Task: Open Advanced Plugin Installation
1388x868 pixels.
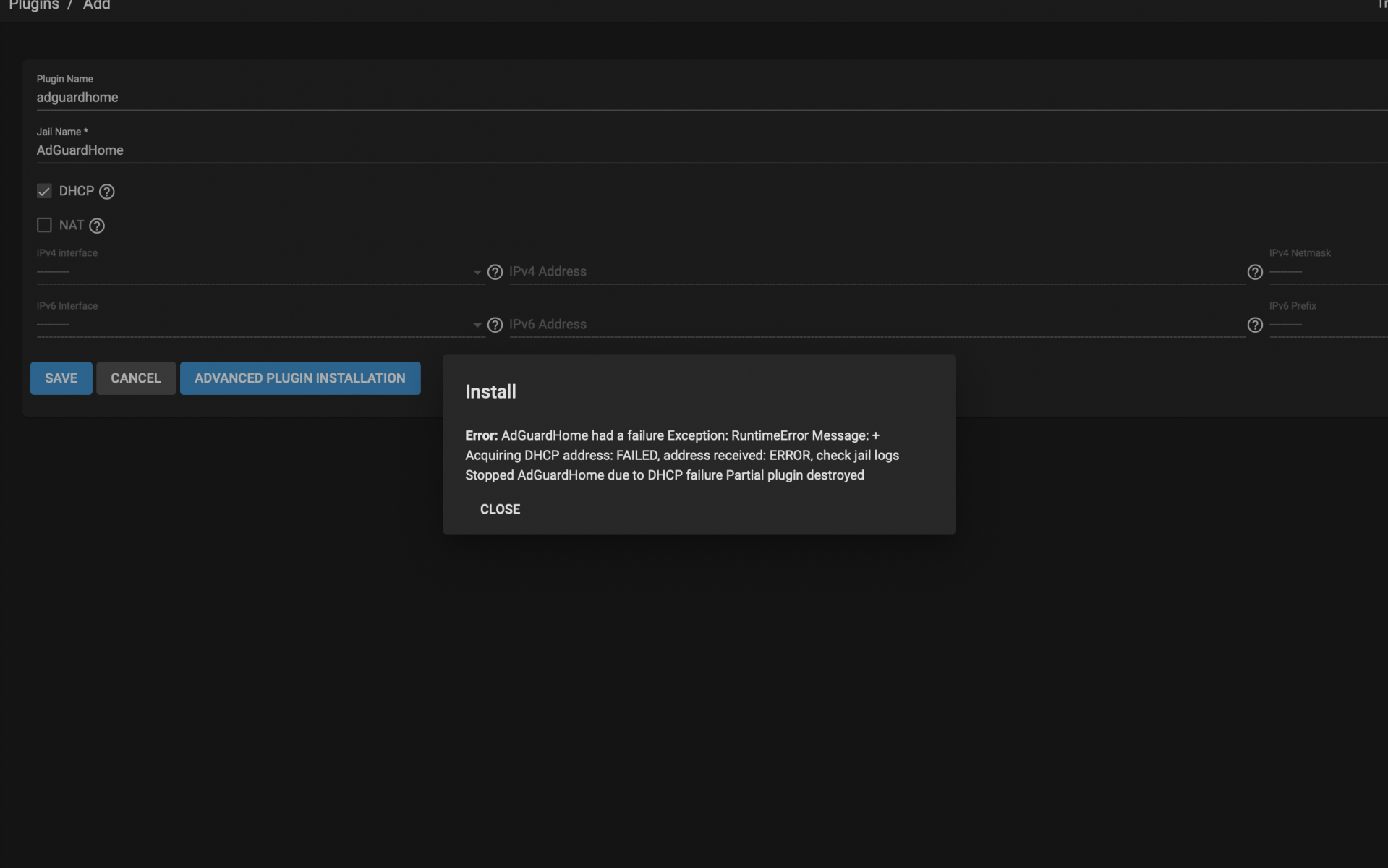Action: [x=300, y=378]
